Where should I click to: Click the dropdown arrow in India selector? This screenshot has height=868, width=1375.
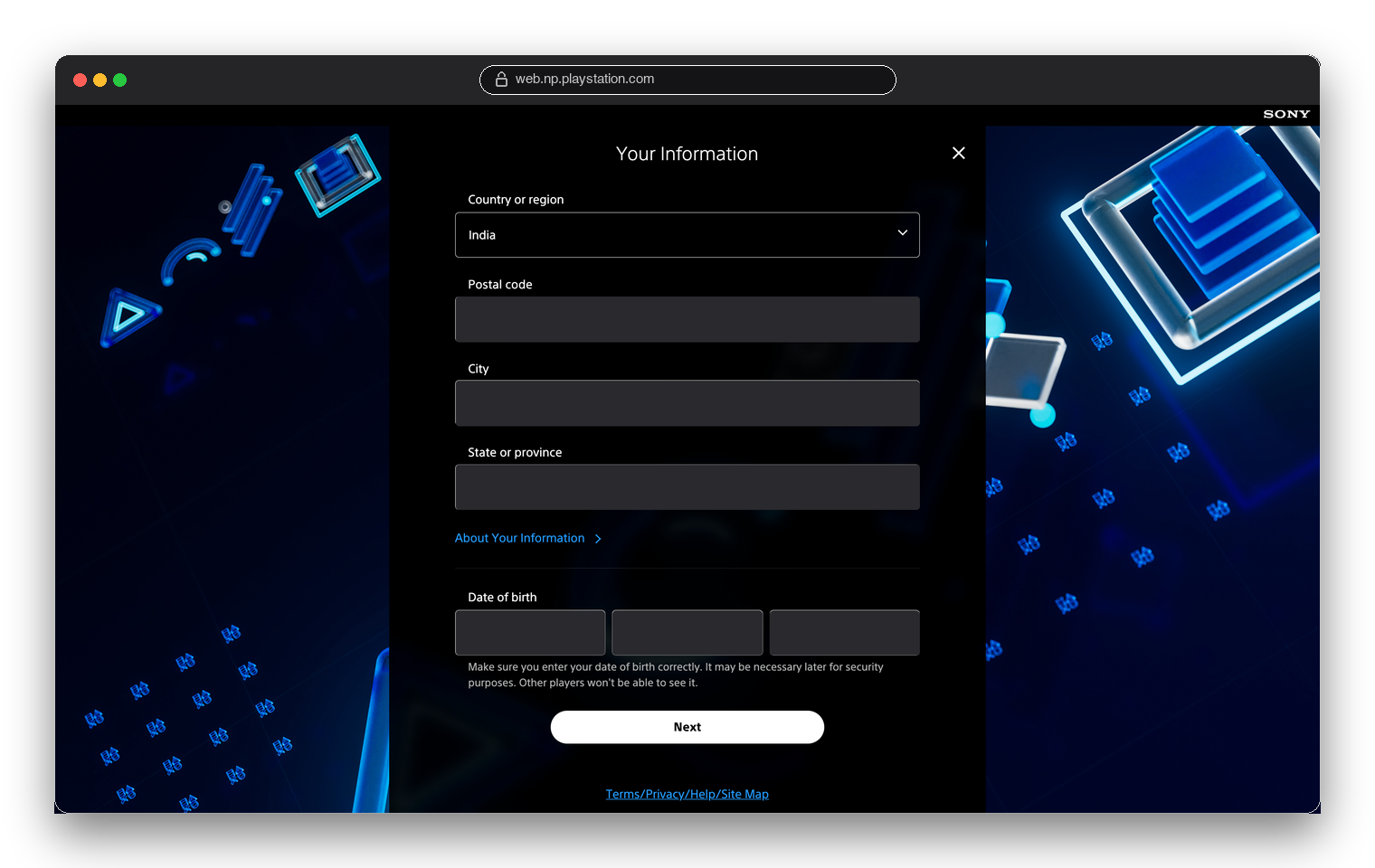pos(902,233)
